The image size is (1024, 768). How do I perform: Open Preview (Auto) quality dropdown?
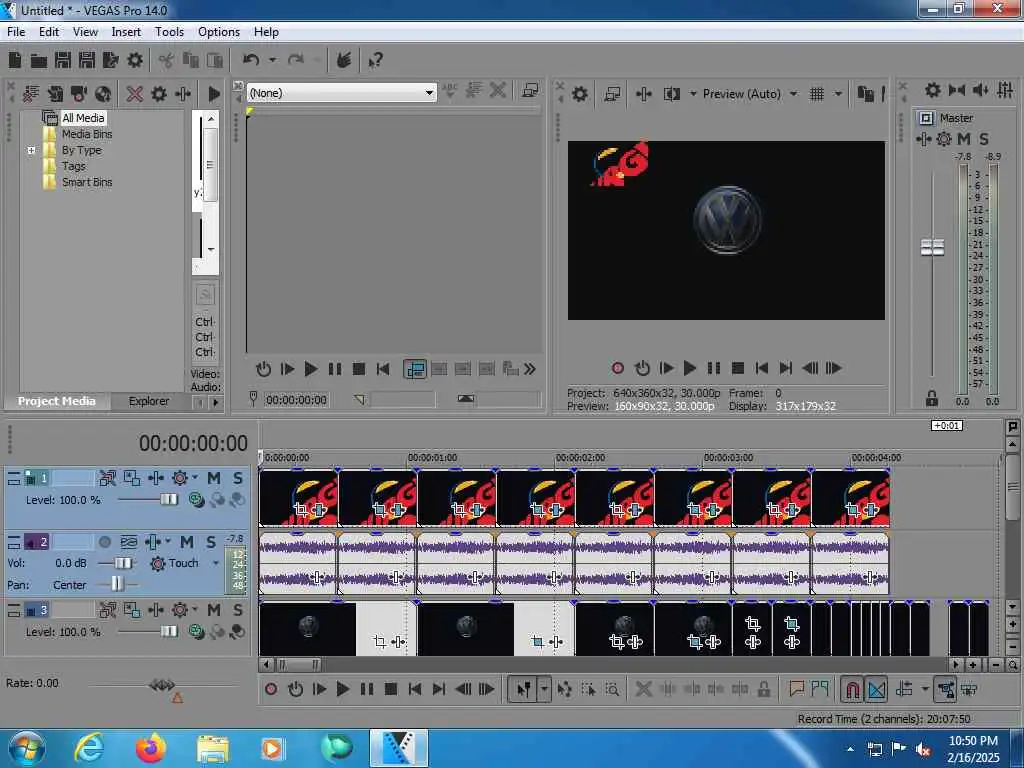(793, 94)
